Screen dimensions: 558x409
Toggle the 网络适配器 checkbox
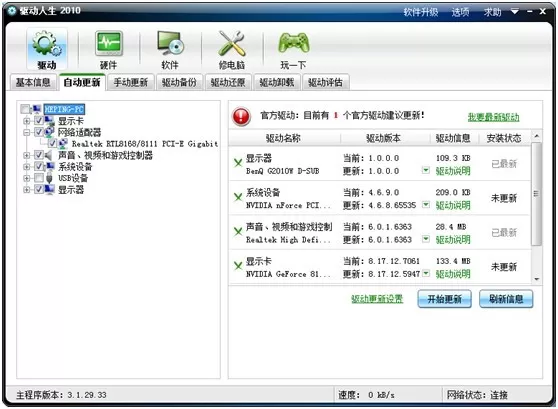[x=39, y=132]
